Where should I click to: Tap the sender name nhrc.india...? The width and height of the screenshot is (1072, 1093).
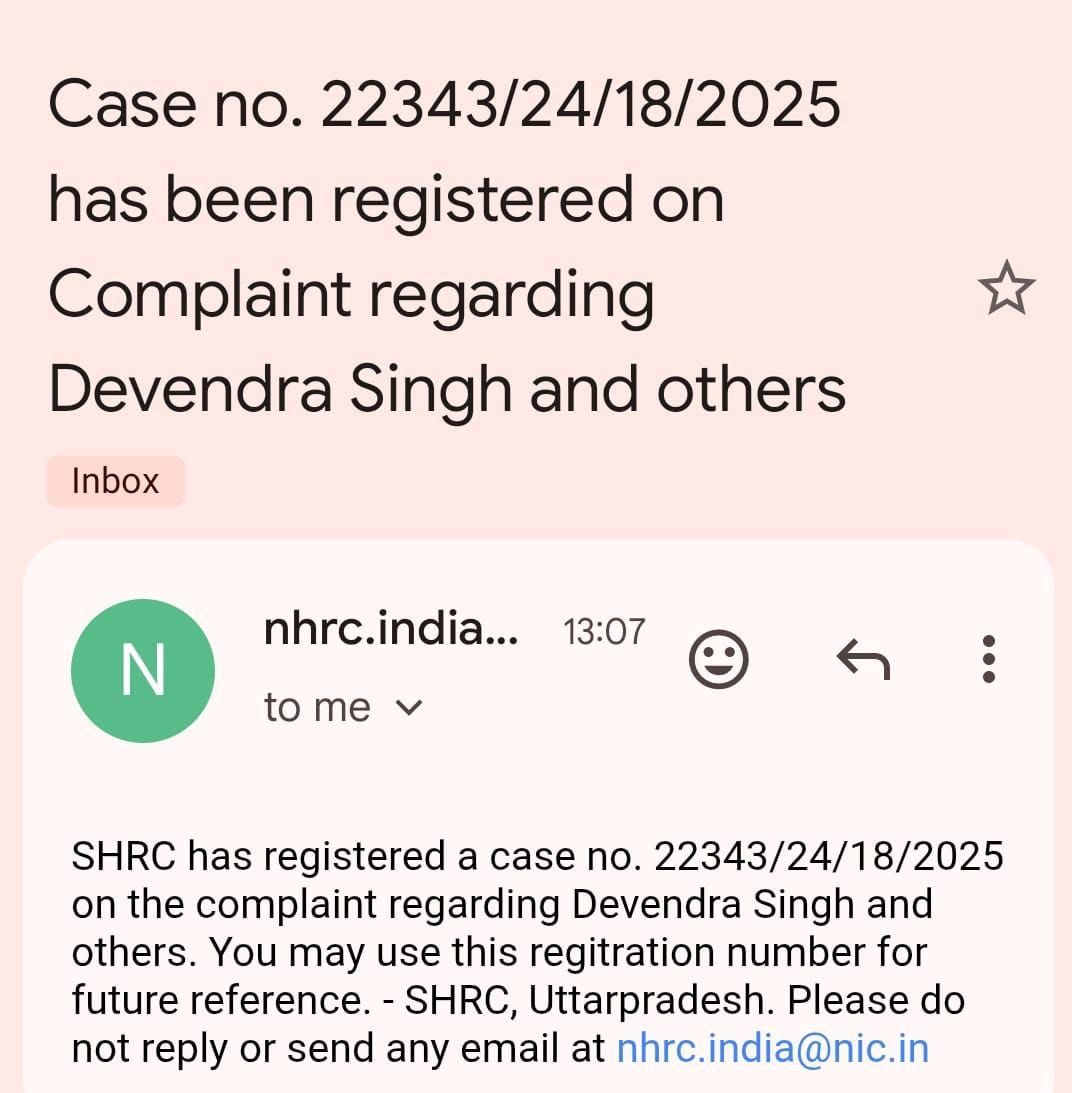click(391, 629)
